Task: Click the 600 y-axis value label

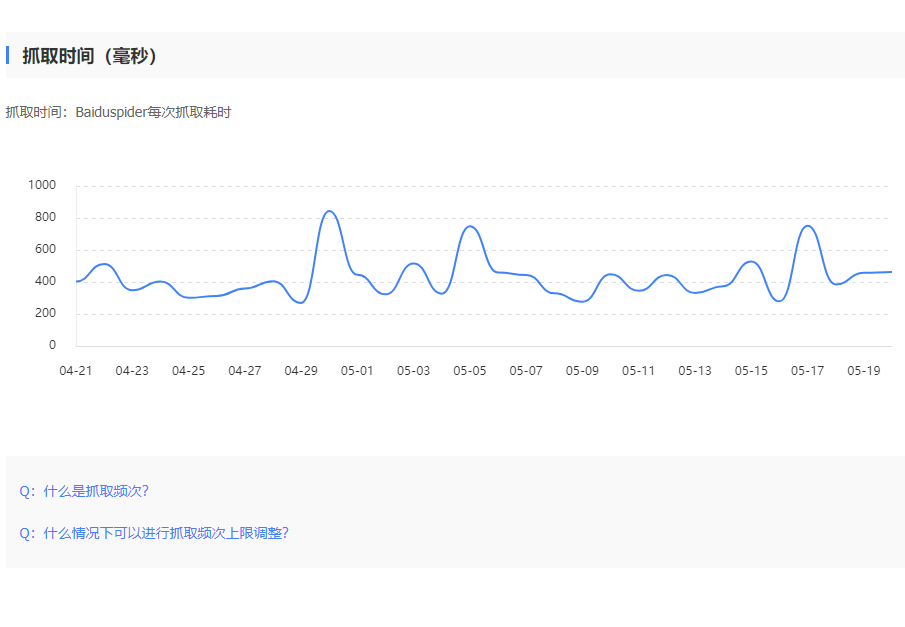Action: 46,249
